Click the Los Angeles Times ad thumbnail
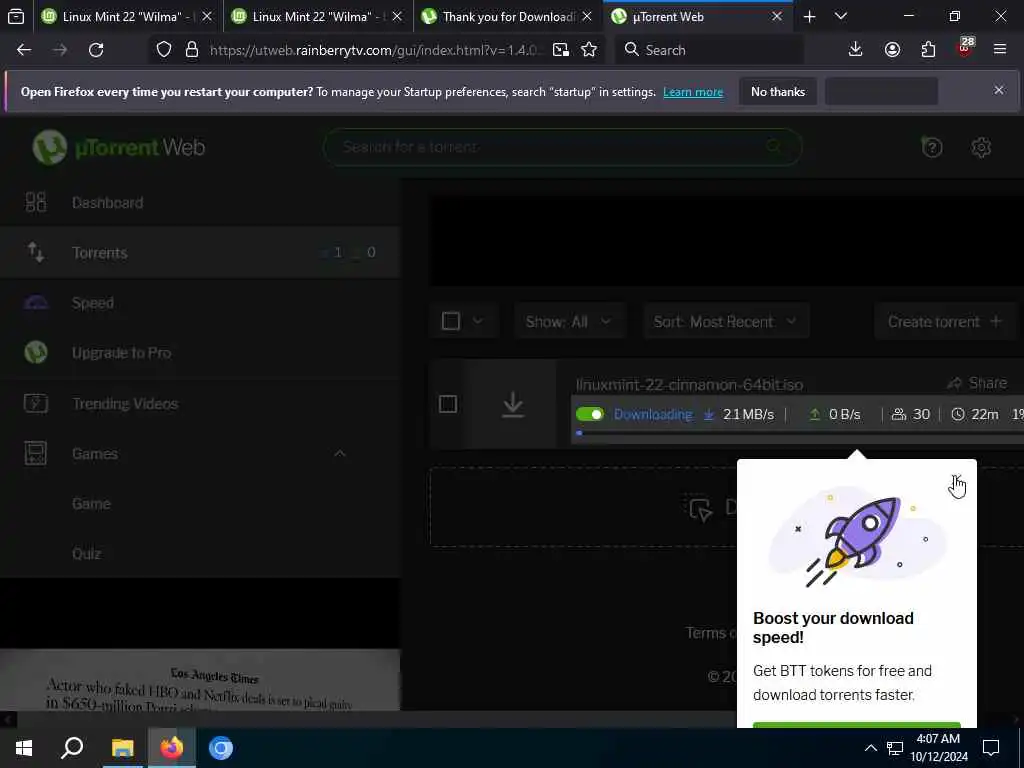 coord(199,680)
